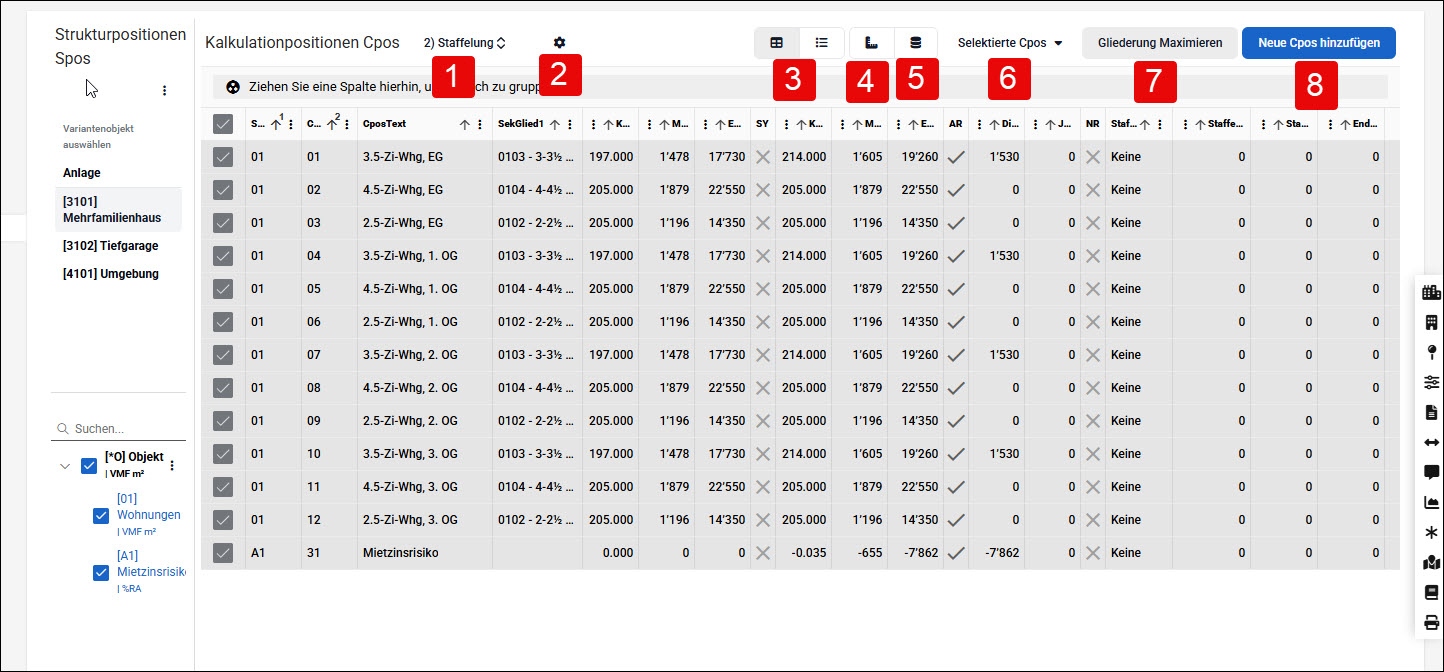Switch to the table grid view

[777, 43]
